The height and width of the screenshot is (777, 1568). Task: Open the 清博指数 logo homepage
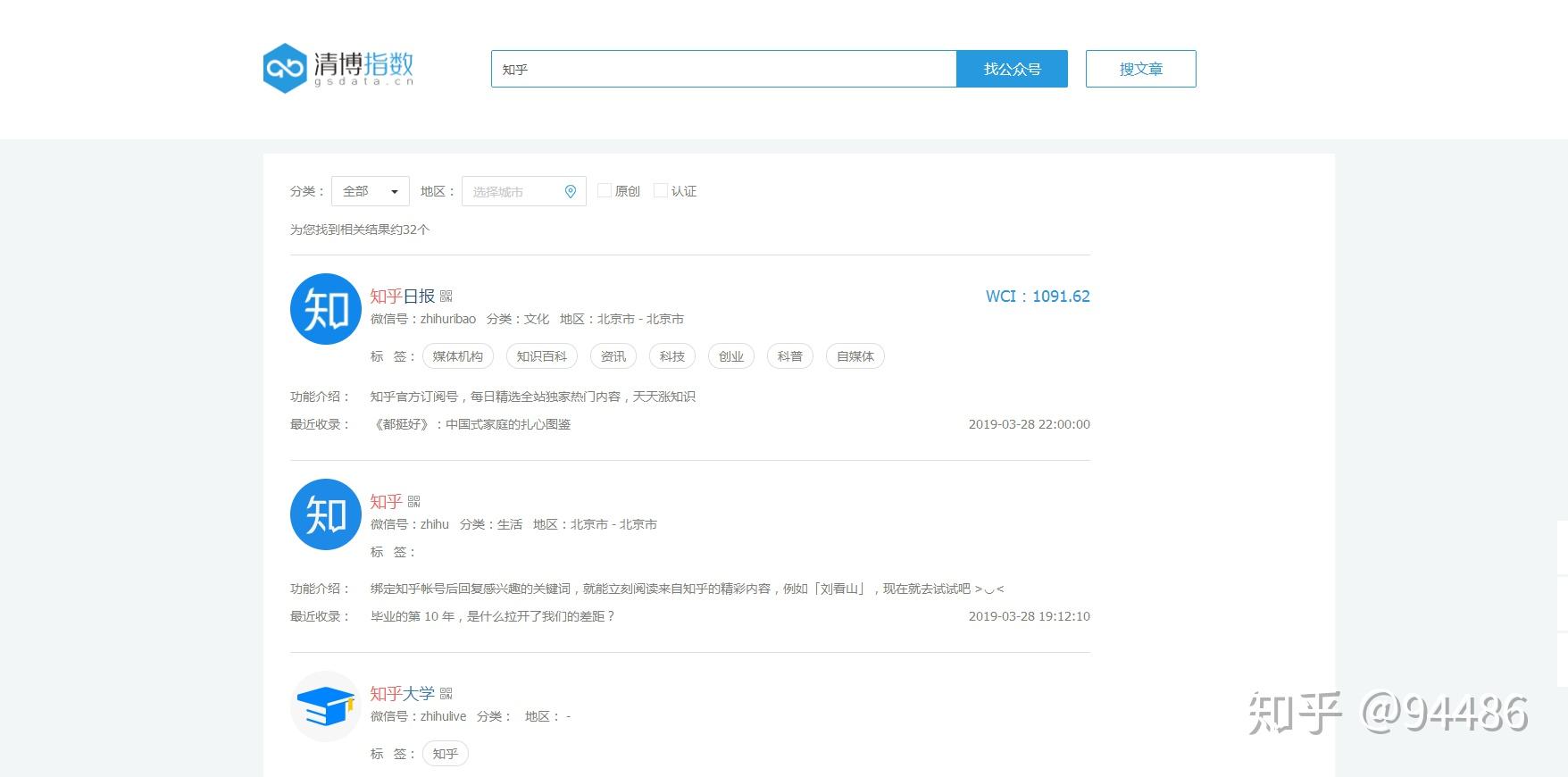(x=338, y=68)
